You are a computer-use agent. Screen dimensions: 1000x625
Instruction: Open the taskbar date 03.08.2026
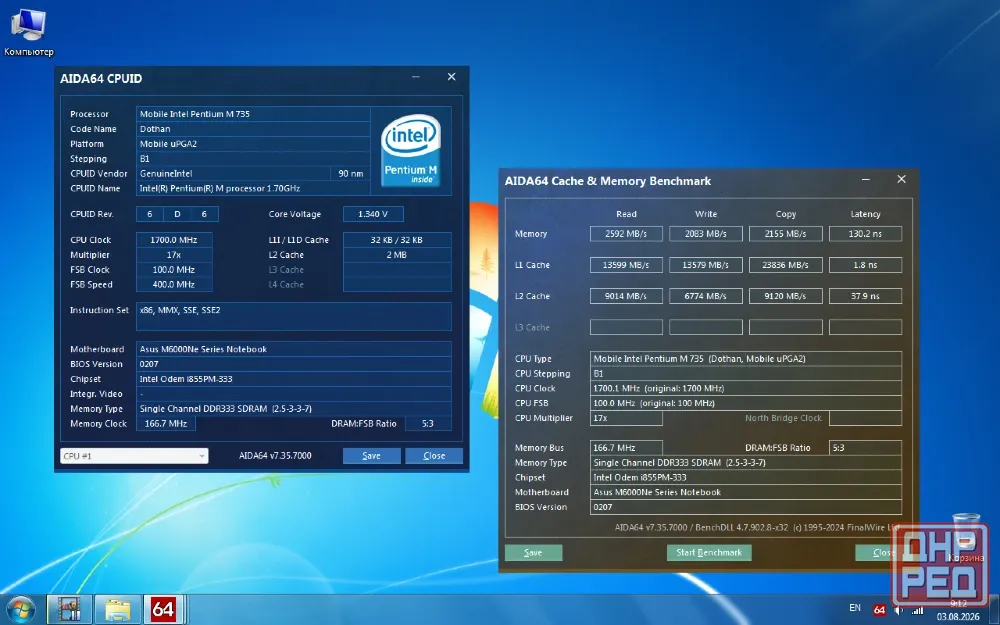click(x=958, y=617)
